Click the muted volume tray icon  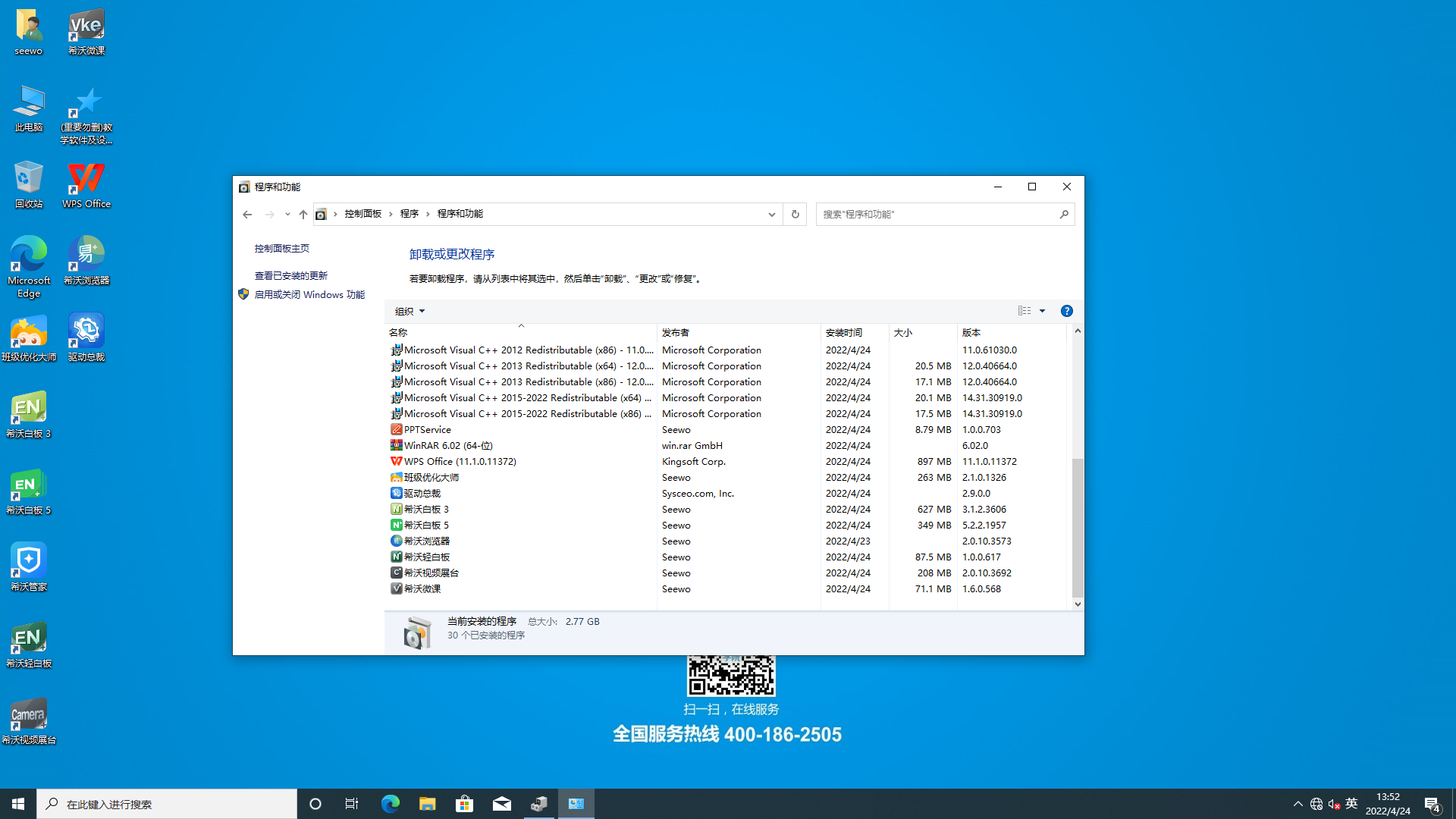click(1334, 804)
